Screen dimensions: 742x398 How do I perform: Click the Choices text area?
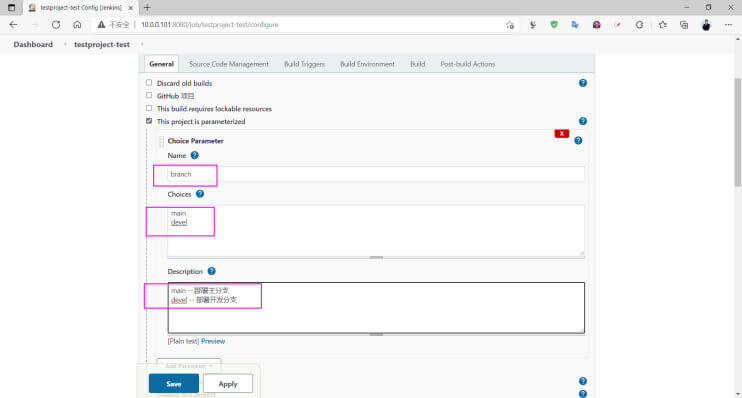(376, 230)
